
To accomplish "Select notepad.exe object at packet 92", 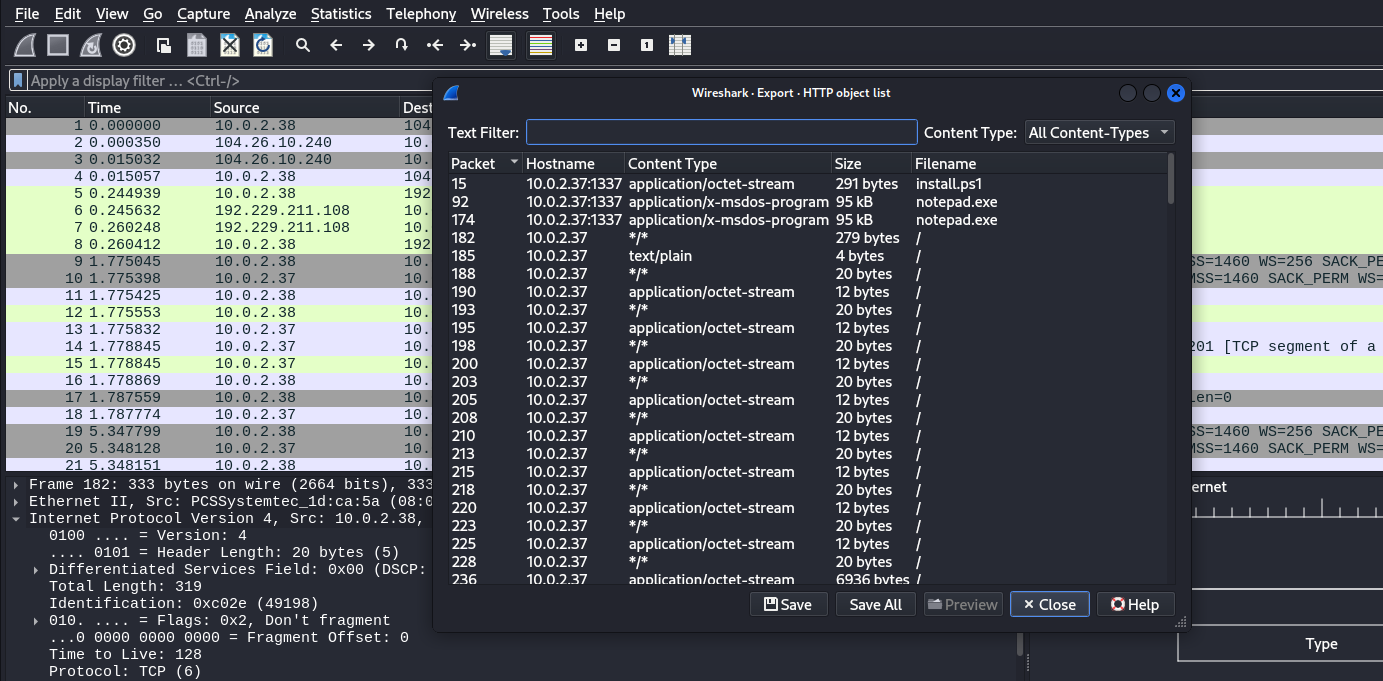I will tap(807, 202).
